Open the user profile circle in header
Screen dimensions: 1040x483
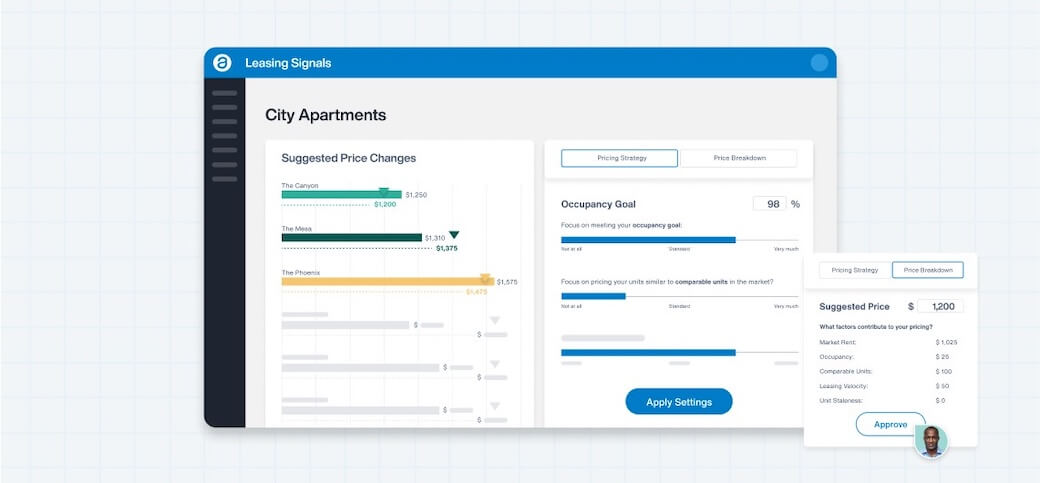point(819,63)
